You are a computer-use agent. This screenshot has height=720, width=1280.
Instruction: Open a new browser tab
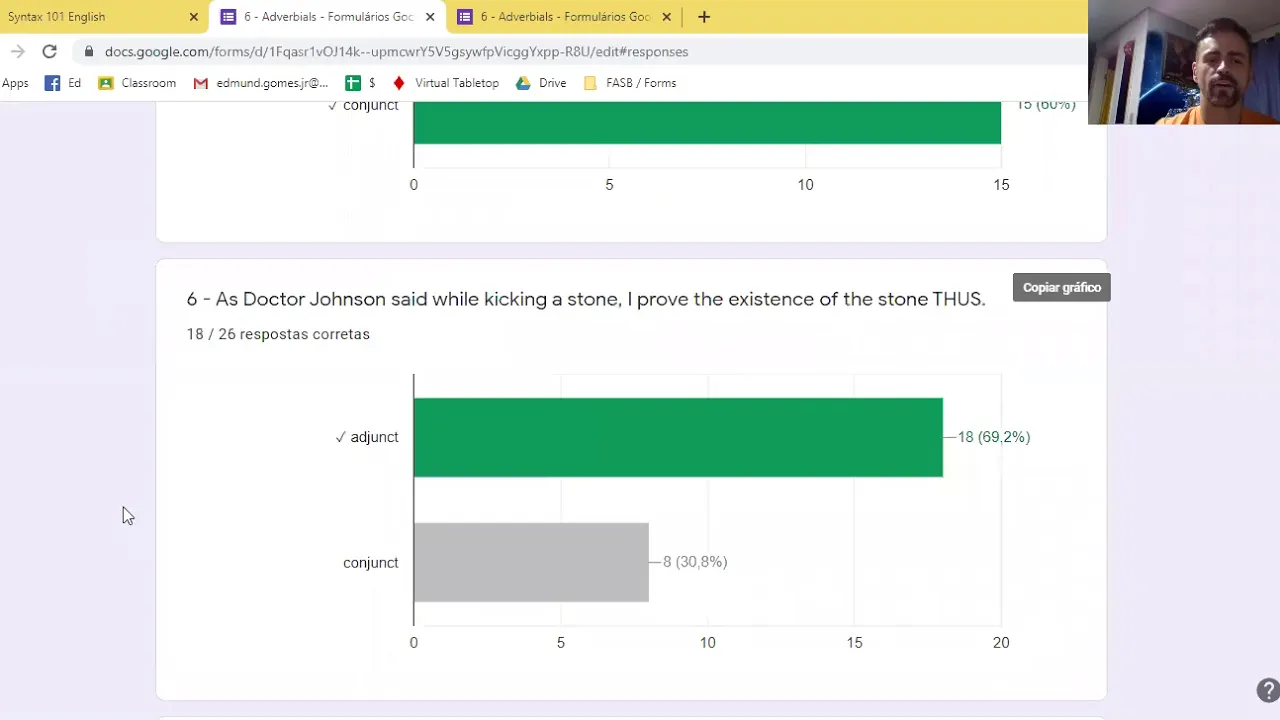(704, 17)
